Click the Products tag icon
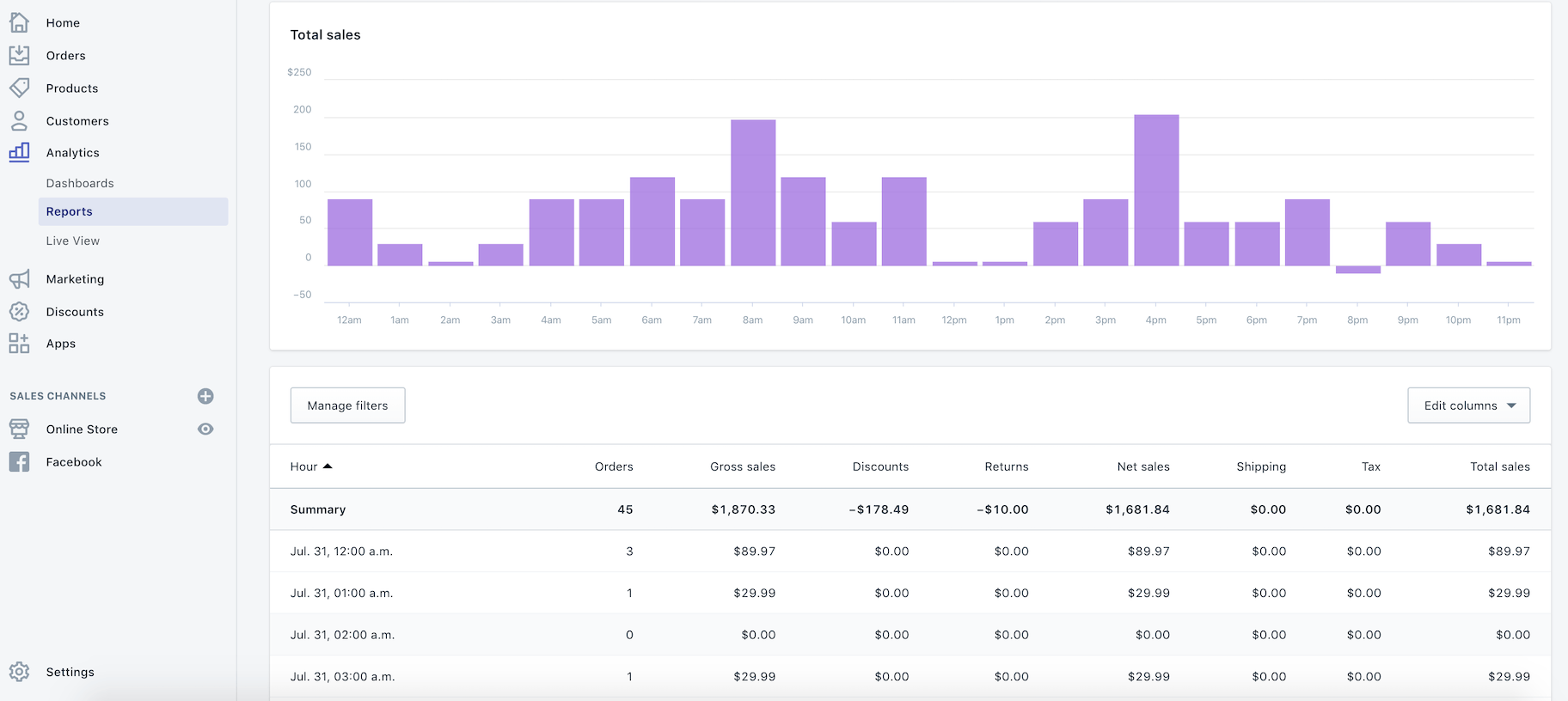 19,88
